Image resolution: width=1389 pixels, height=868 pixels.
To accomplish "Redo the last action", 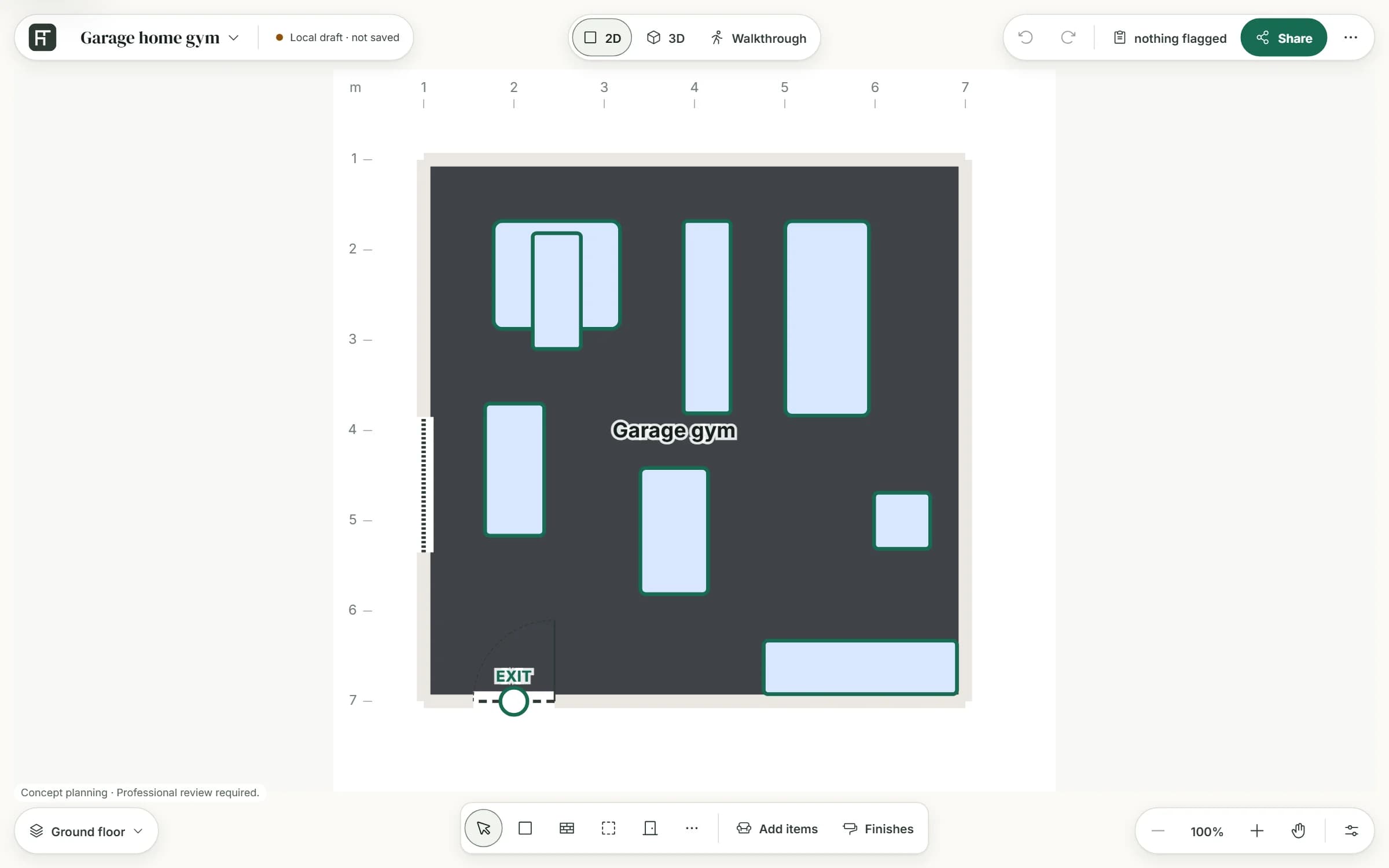I will (1068, 38).
